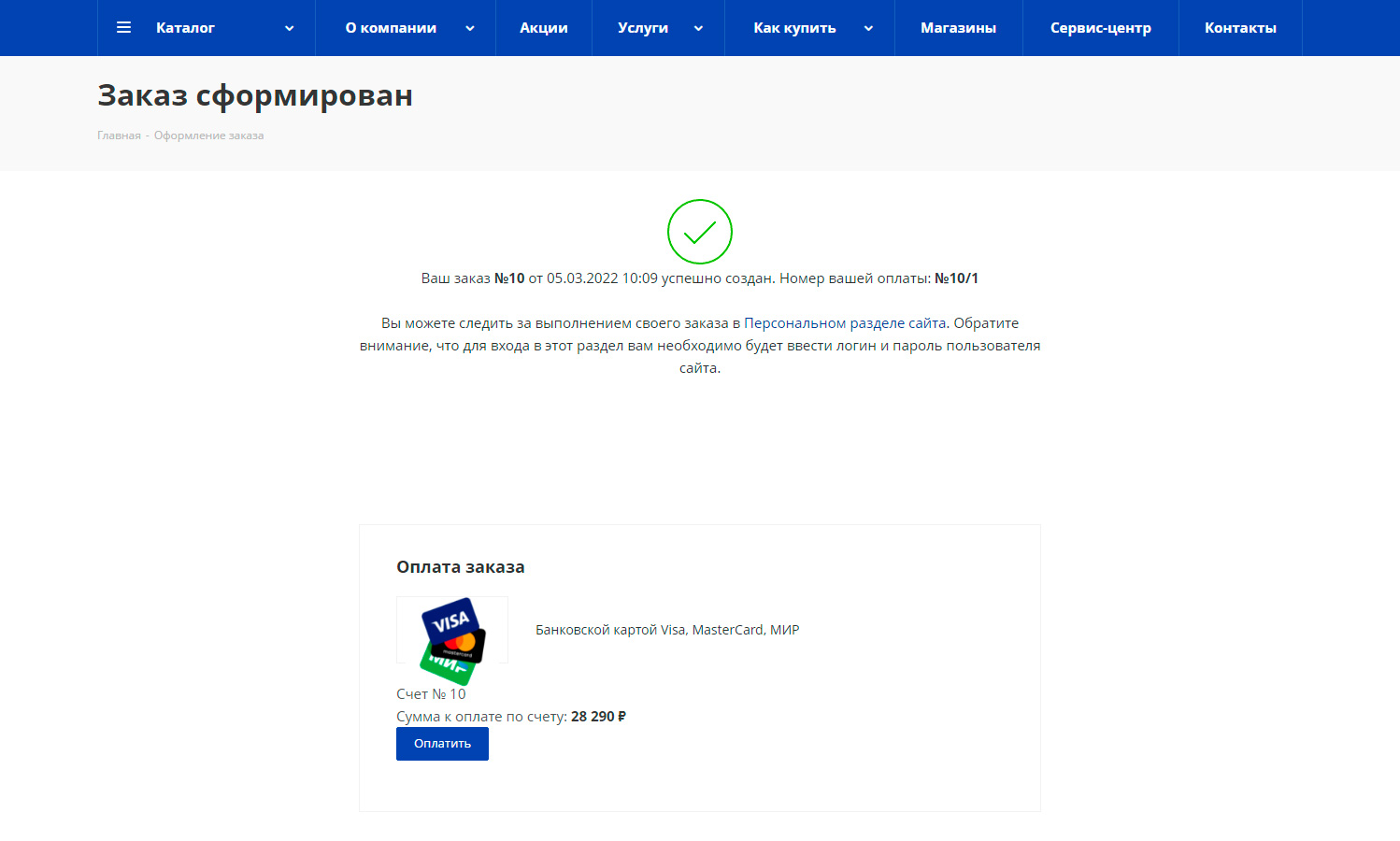Click the green checkmark success icon

coord(699,232)
